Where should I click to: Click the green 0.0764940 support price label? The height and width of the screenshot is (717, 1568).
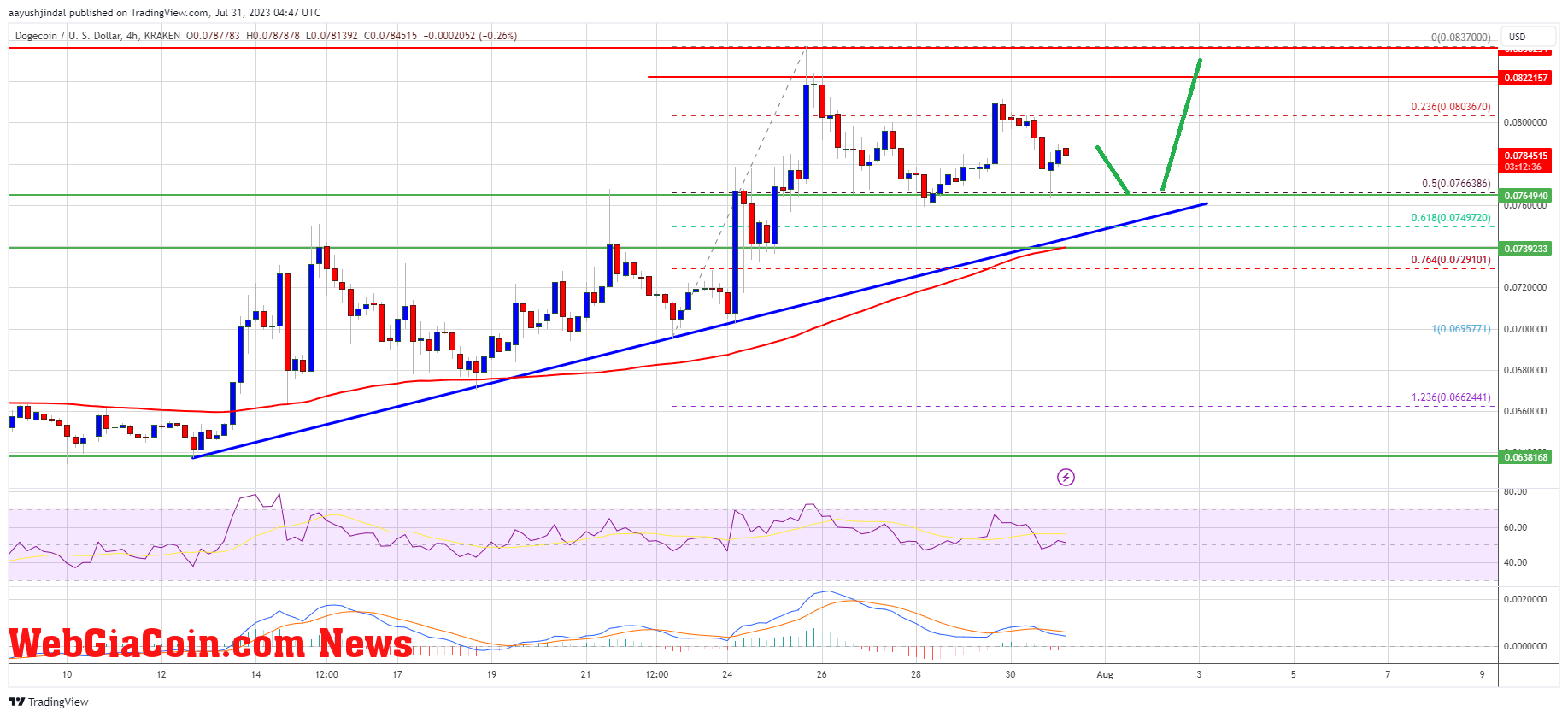tap(1525, 196)
